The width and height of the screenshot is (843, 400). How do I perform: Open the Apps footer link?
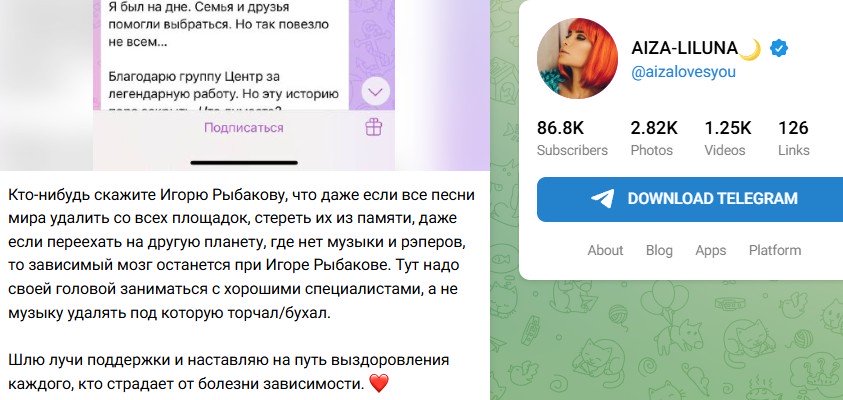(x=711, y=250)
